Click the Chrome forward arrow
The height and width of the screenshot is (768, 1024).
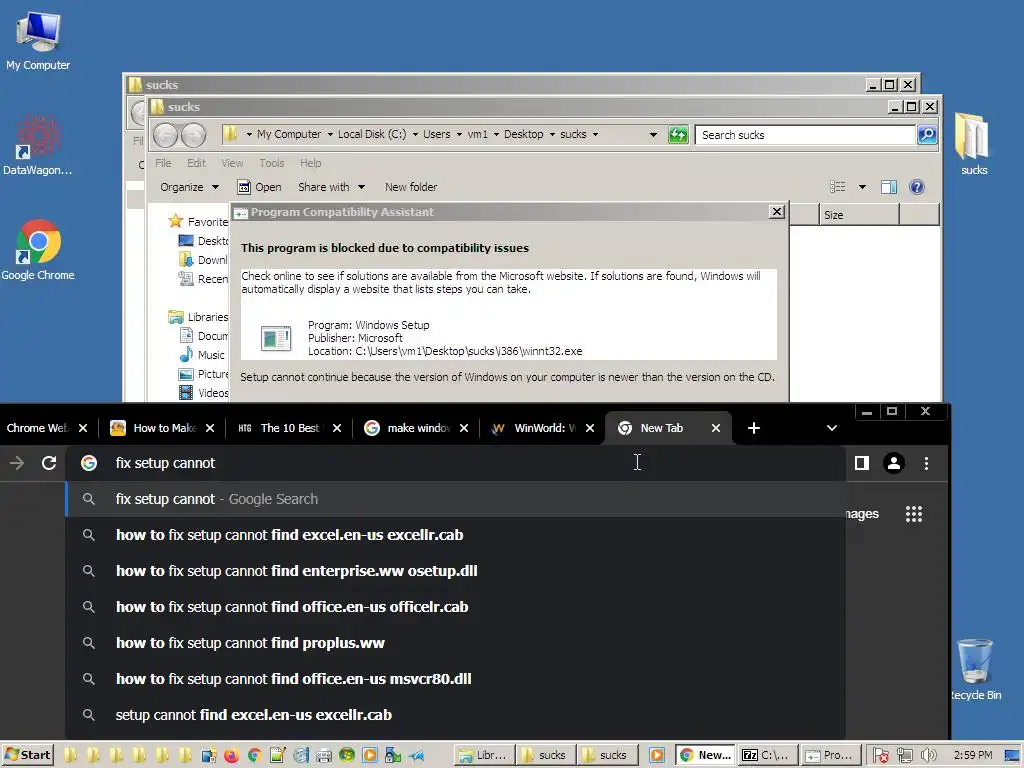17,463
